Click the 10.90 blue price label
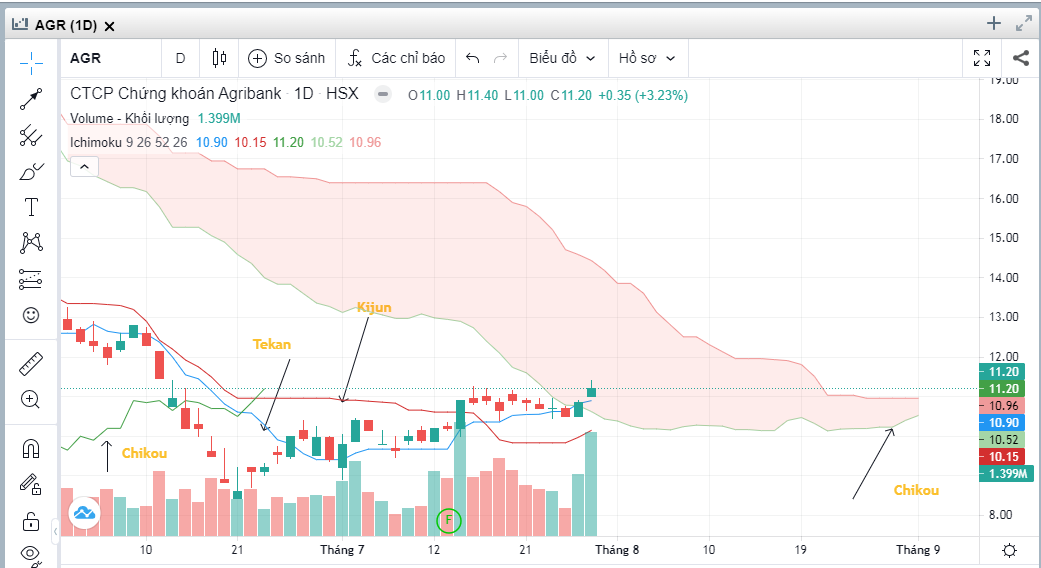 [1003, 423]
